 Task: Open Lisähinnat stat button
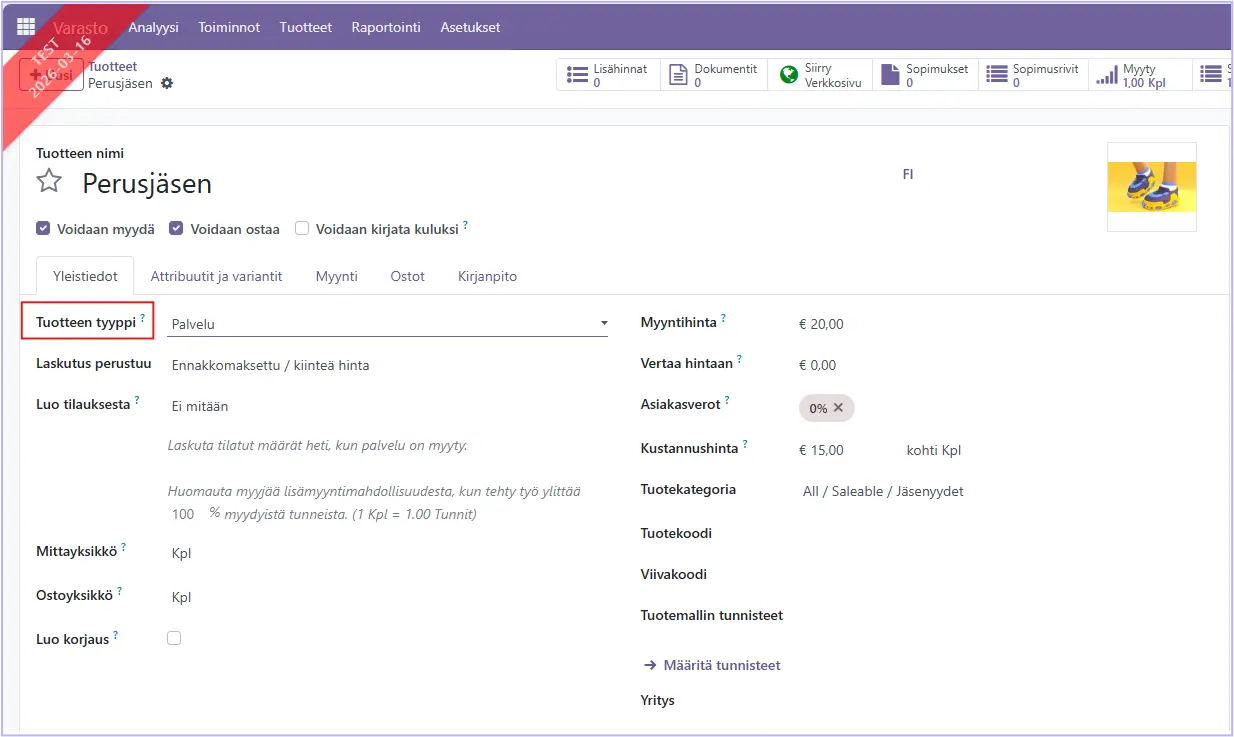click(x=608, y=76)
